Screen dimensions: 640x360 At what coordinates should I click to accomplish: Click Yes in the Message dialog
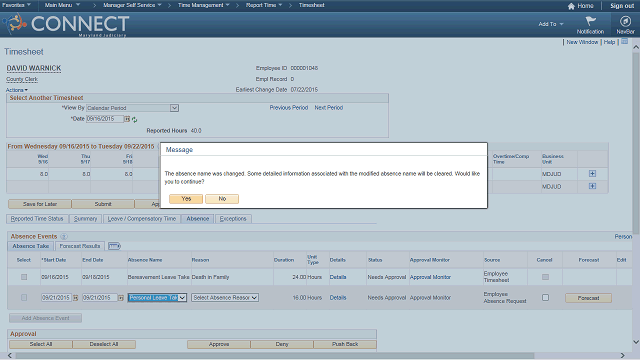click(x=186, y=199)
